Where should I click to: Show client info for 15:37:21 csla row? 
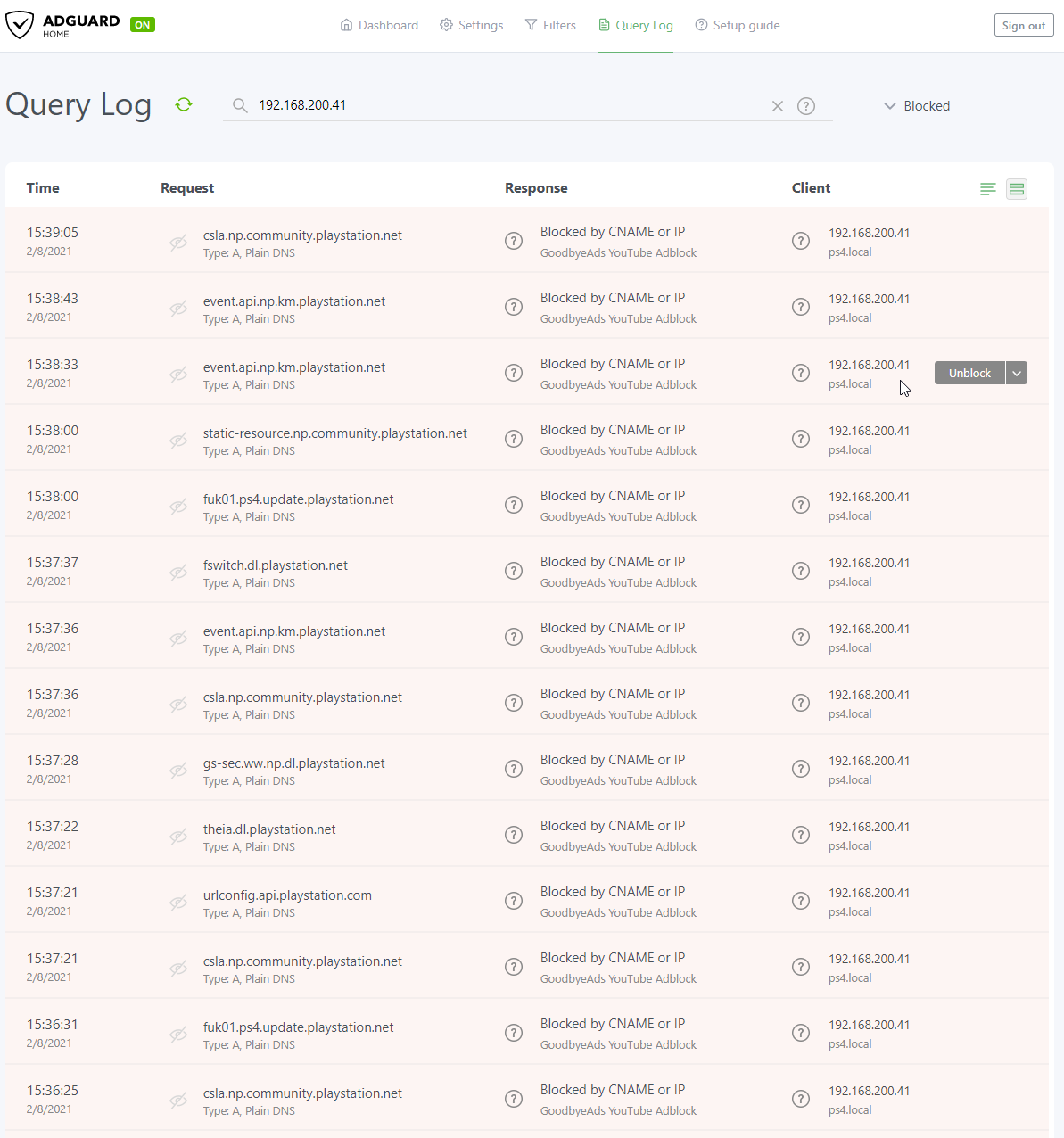coord(801,967)
